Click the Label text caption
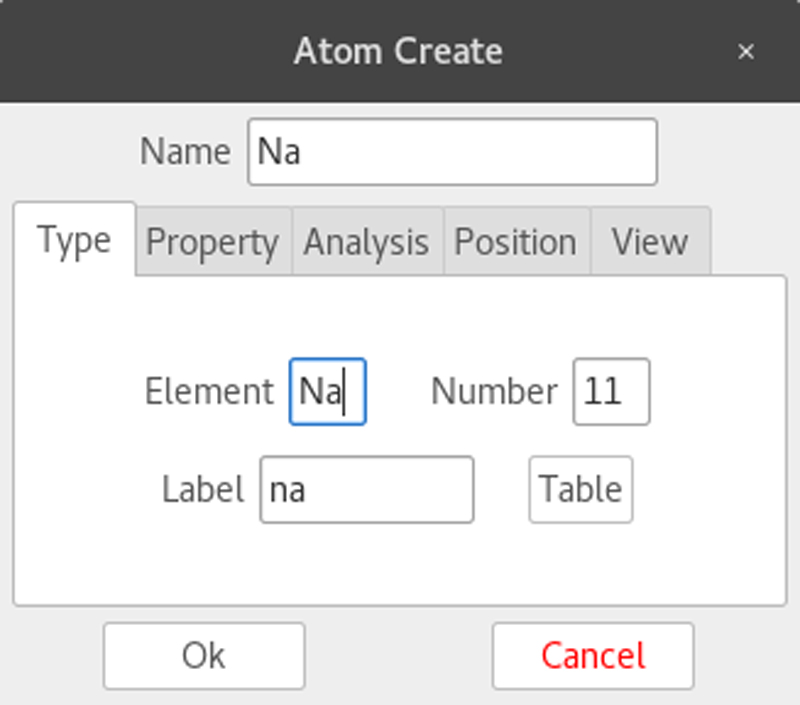Viewport: 800px width, 705px height. pos(204,489)
